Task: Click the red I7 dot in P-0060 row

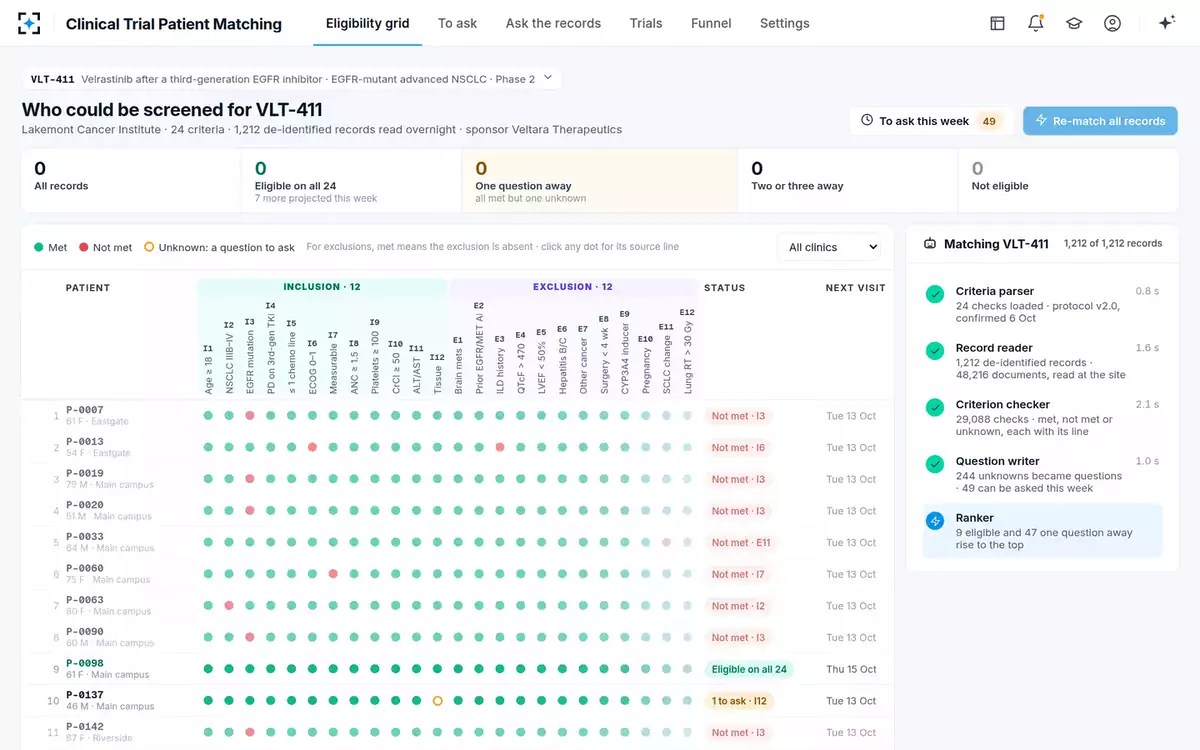Action: pos(333,574)
